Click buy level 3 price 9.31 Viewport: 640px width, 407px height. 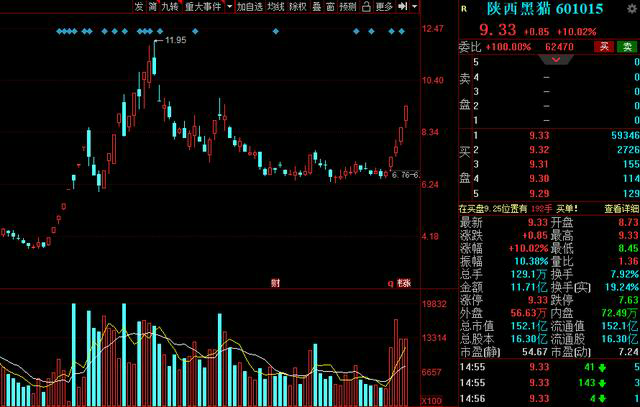pos(539,164)
